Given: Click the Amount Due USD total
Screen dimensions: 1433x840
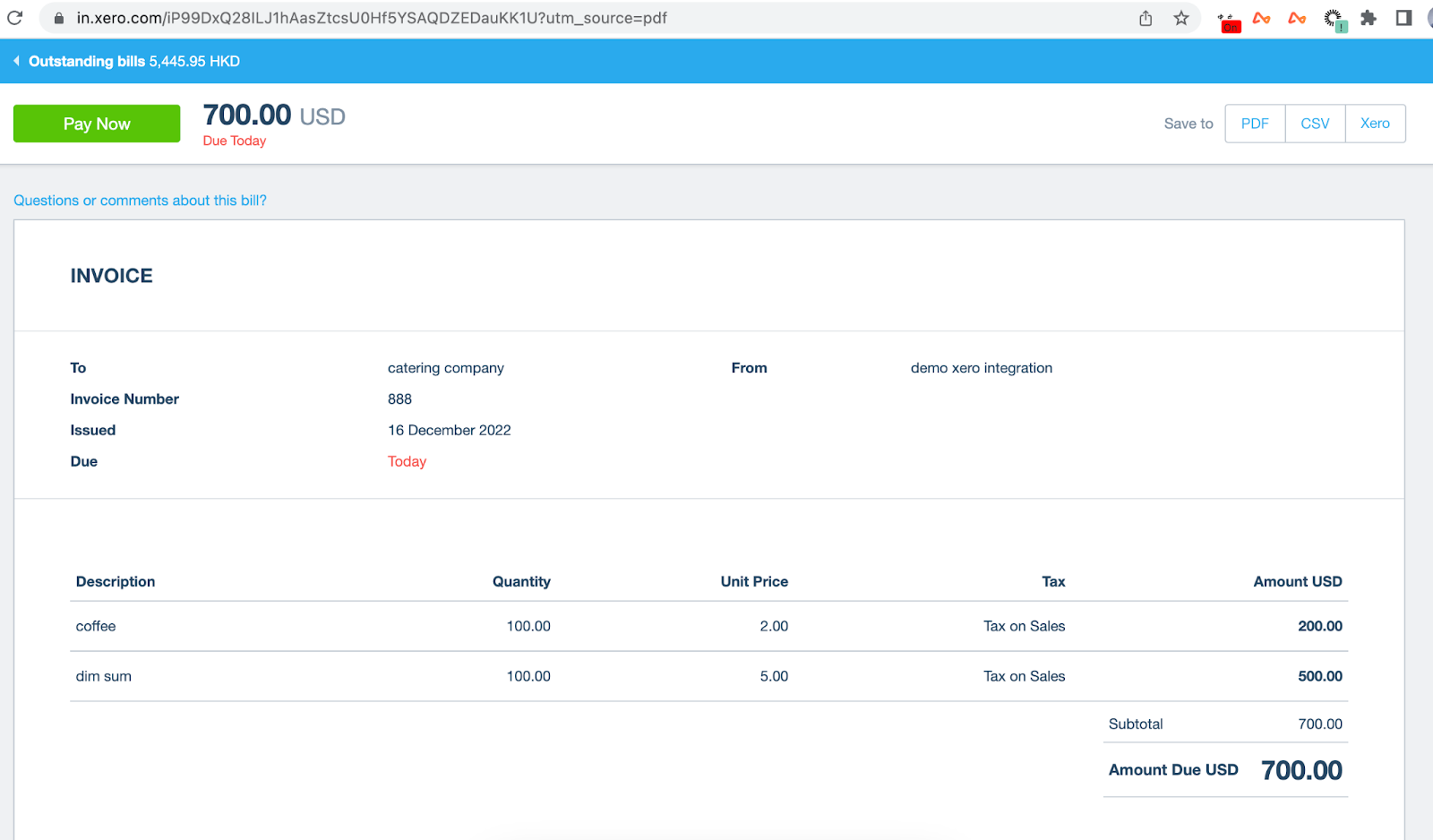Looking at the screenshot, I should click(1300, 770).
